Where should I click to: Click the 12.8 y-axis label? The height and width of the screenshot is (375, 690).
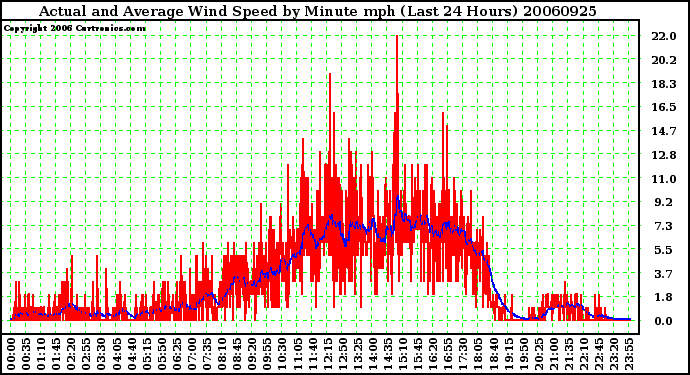click(663, 155)
